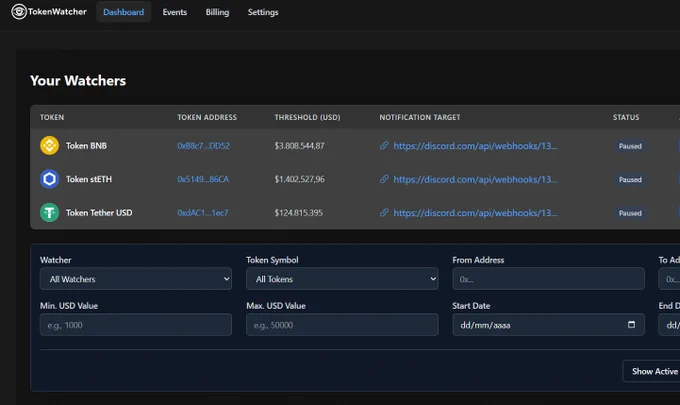This screenshot has height=405, width=680.
Task: Click Paused status badge for Tether USD
Action: point(630,213)
